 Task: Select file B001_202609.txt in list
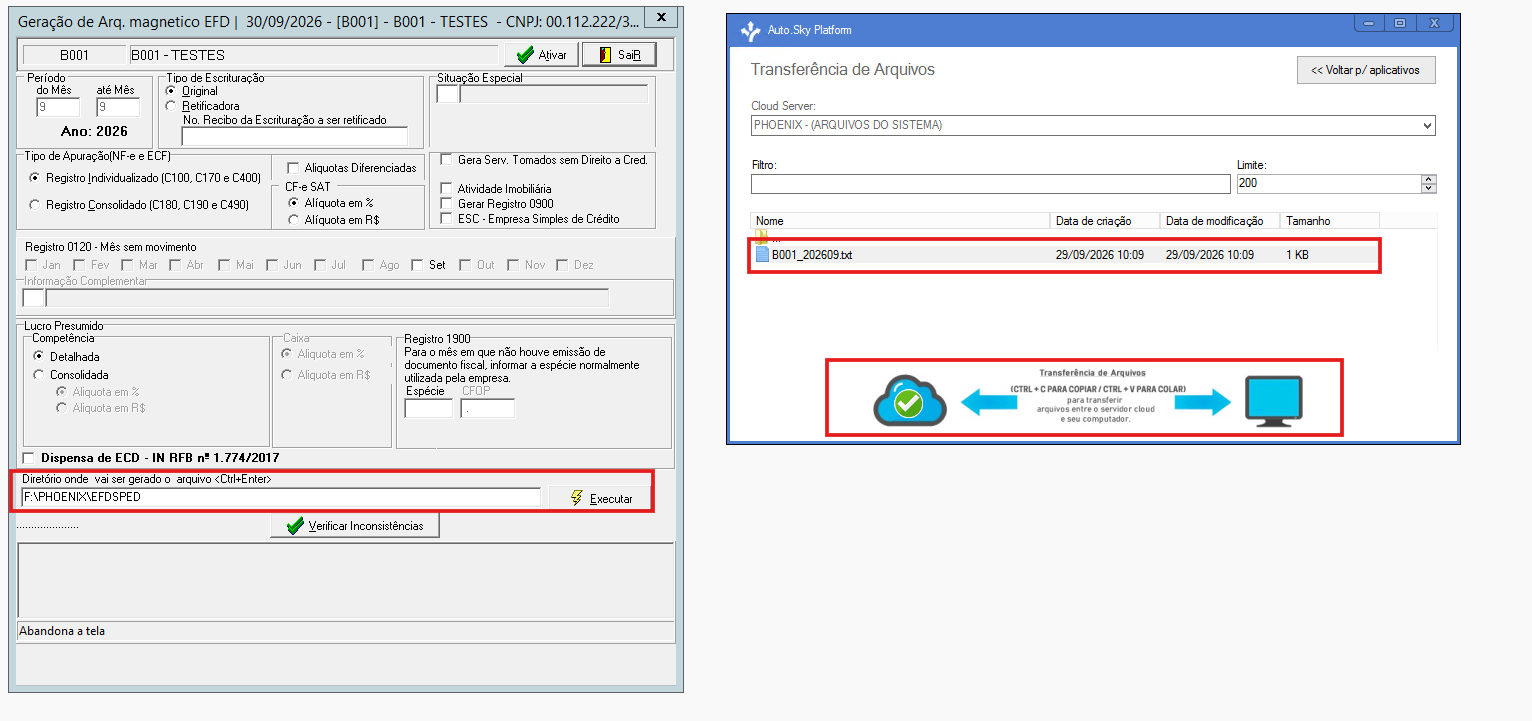coord(1065,255)
